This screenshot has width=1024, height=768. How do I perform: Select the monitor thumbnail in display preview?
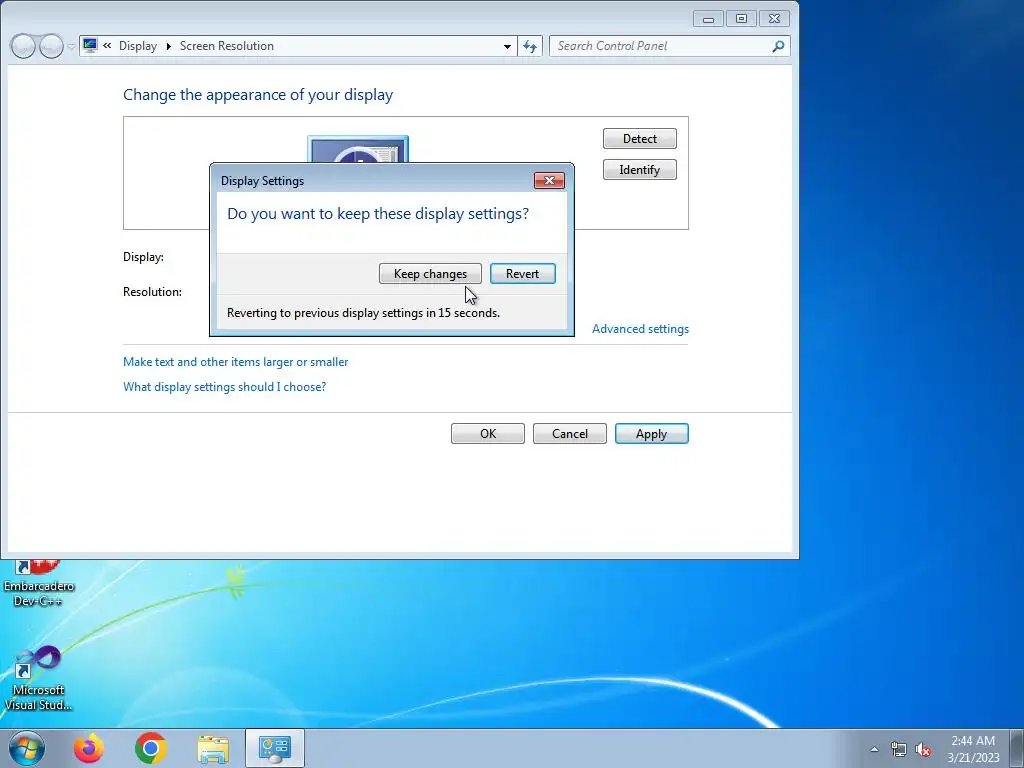click(x=358, y=150)
